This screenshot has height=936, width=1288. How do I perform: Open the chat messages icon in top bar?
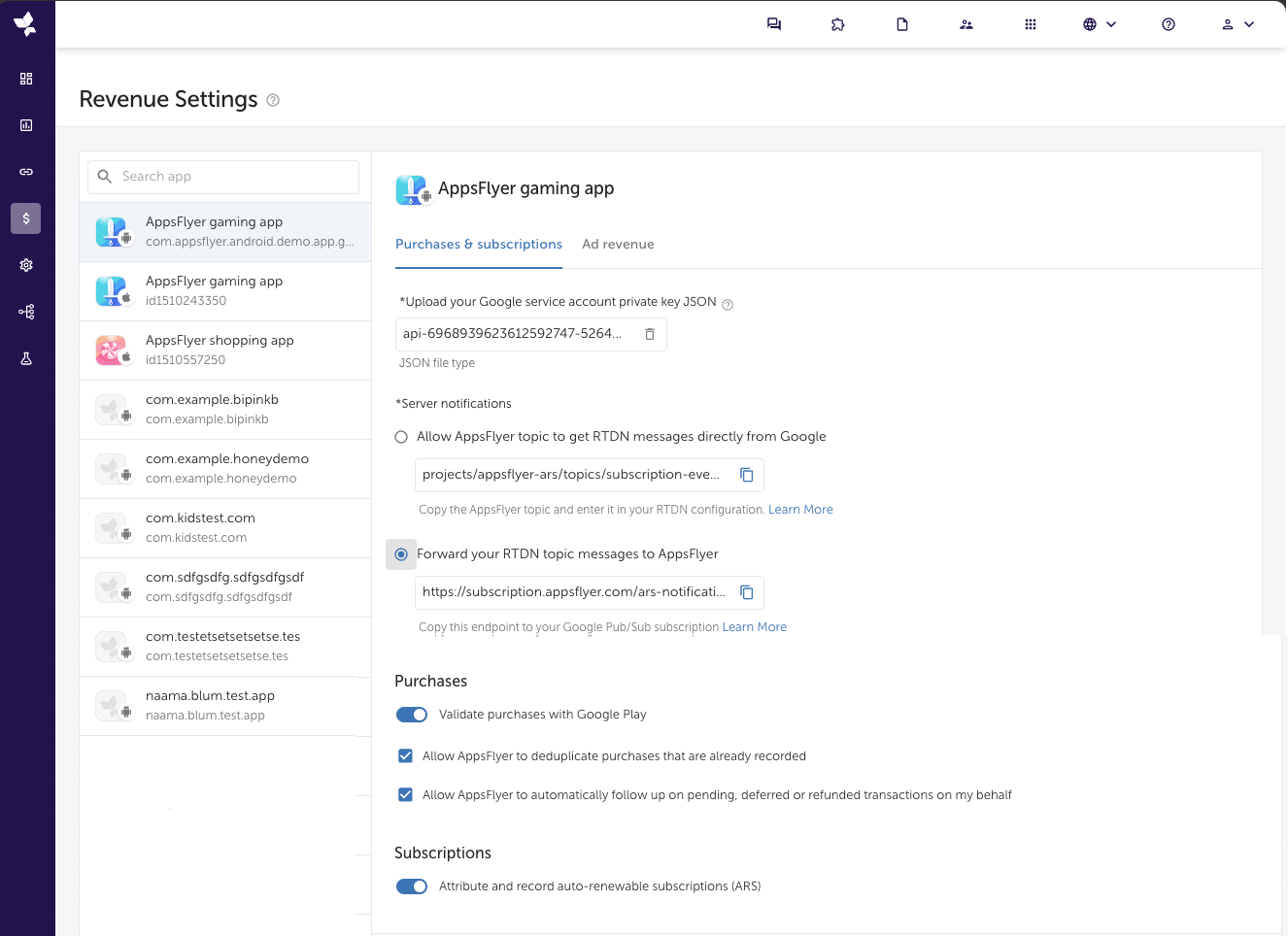click(x=774, y=24)
